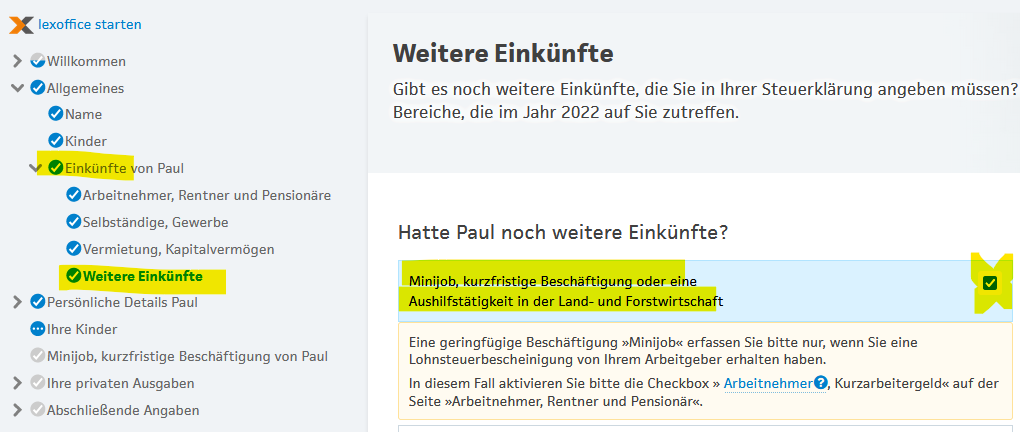Expand the Willkommen tree section
The height and width of the screenshot is (432, 1020).
coord(17,61)
